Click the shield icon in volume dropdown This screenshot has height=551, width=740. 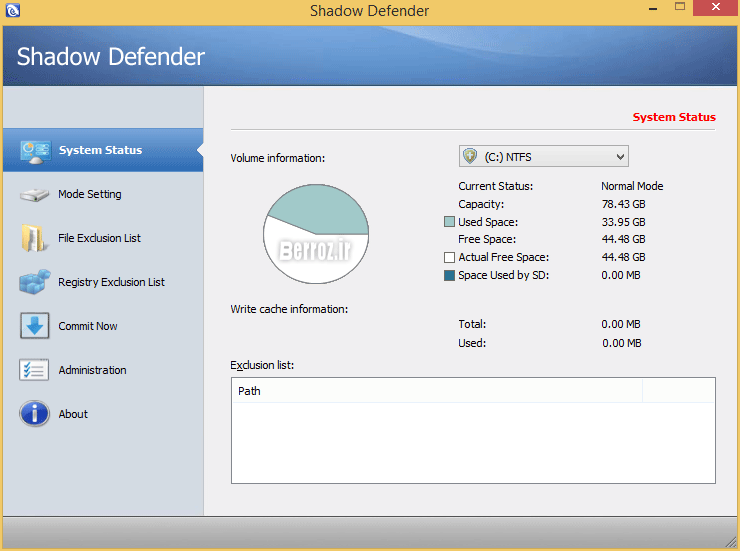coord(470,156)
